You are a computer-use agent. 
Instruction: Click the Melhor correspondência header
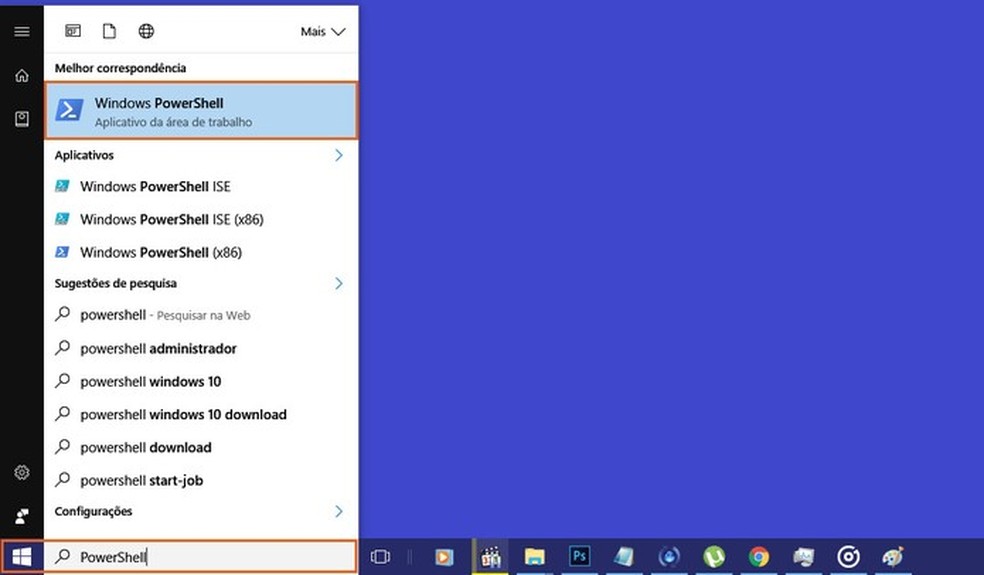point(120,68)
